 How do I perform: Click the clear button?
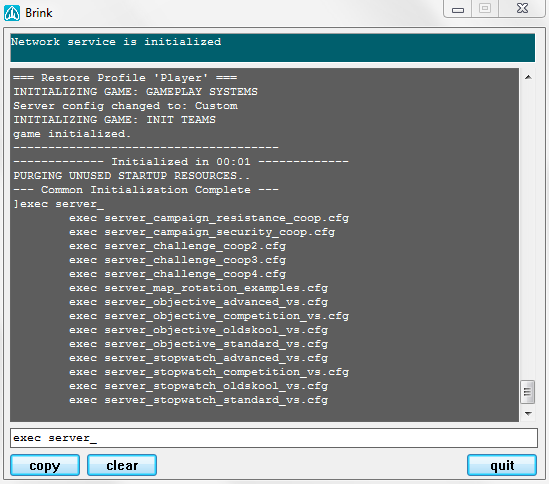pyautogui.click(x=122, y=465)
